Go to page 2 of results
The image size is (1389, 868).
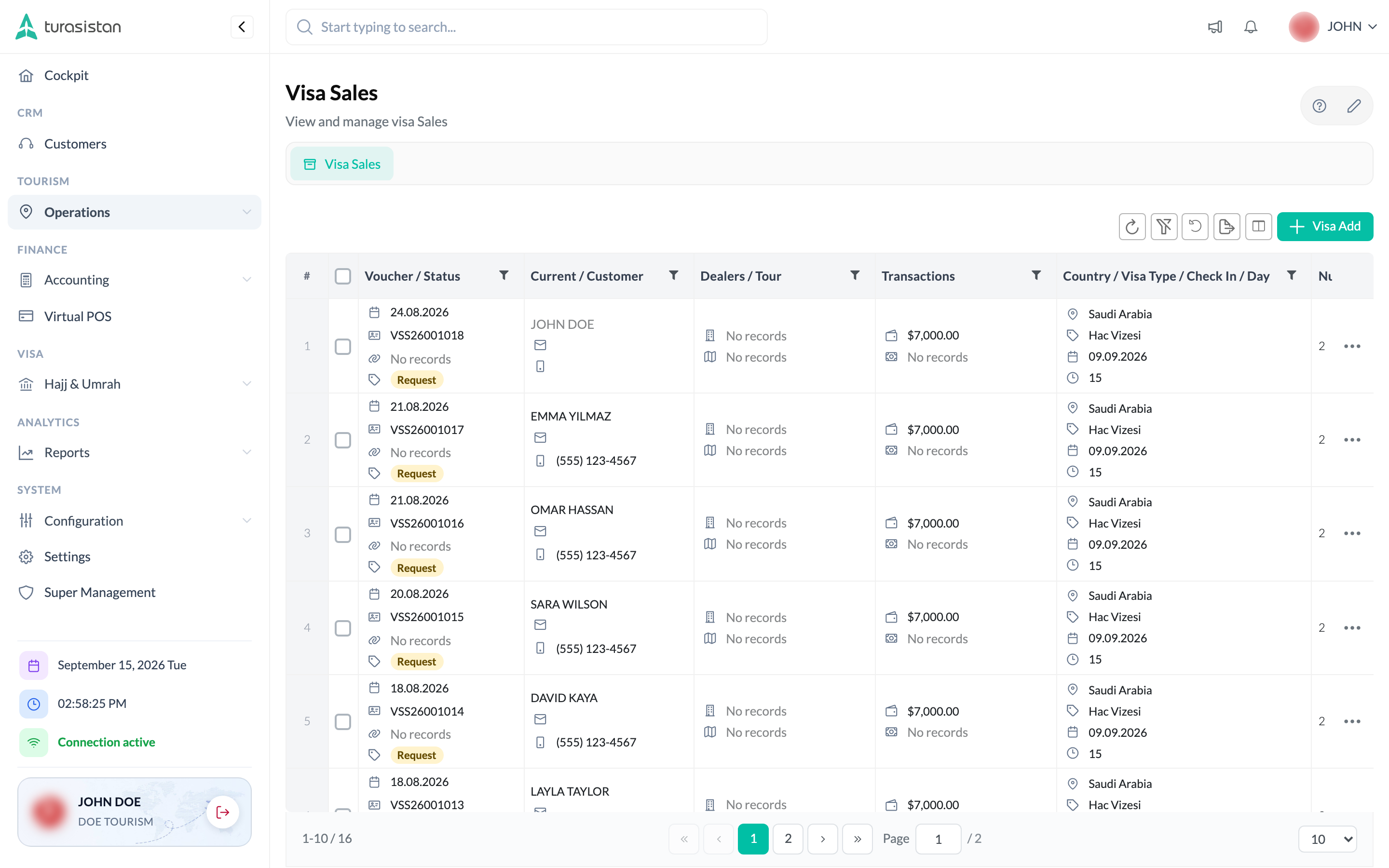coord(788,839)
